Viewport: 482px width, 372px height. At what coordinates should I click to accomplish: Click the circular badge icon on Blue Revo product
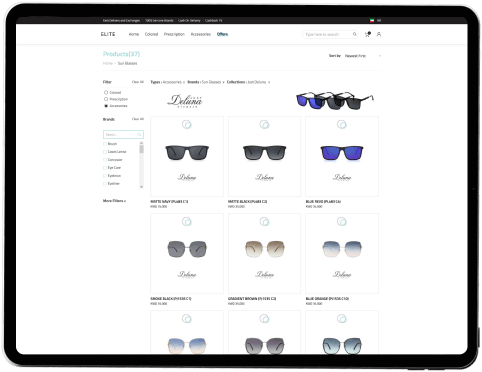342,125
